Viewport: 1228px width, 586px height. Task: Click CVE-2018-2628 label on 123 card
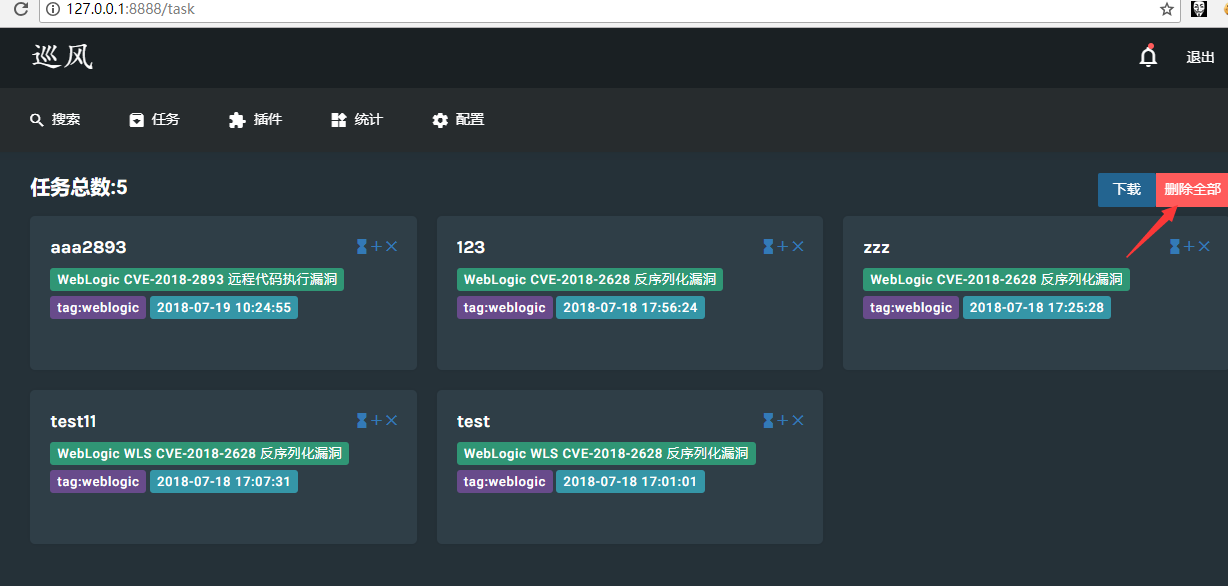click(590, 279)
